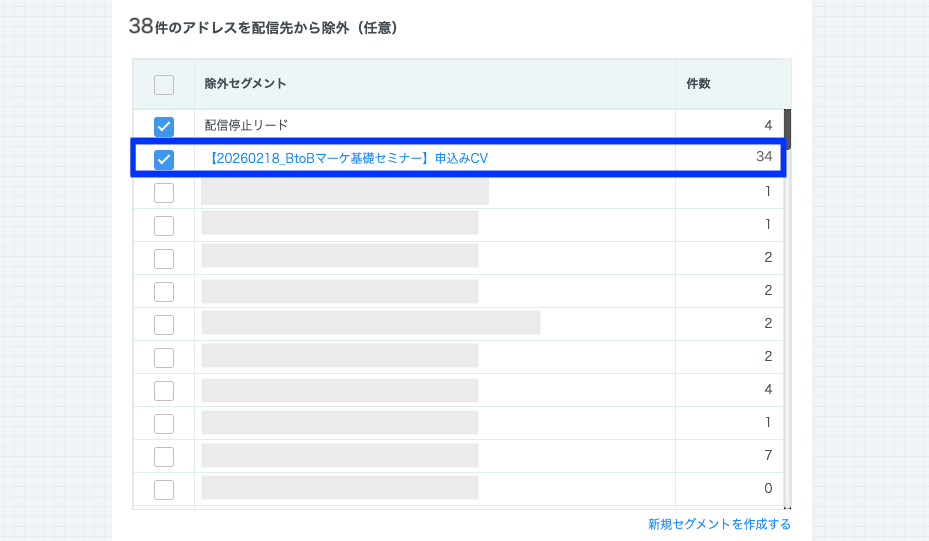This screenshot has height=541, width=929.
Task: Tick the unchecked row showing count 4
Action: pos(164,390)
